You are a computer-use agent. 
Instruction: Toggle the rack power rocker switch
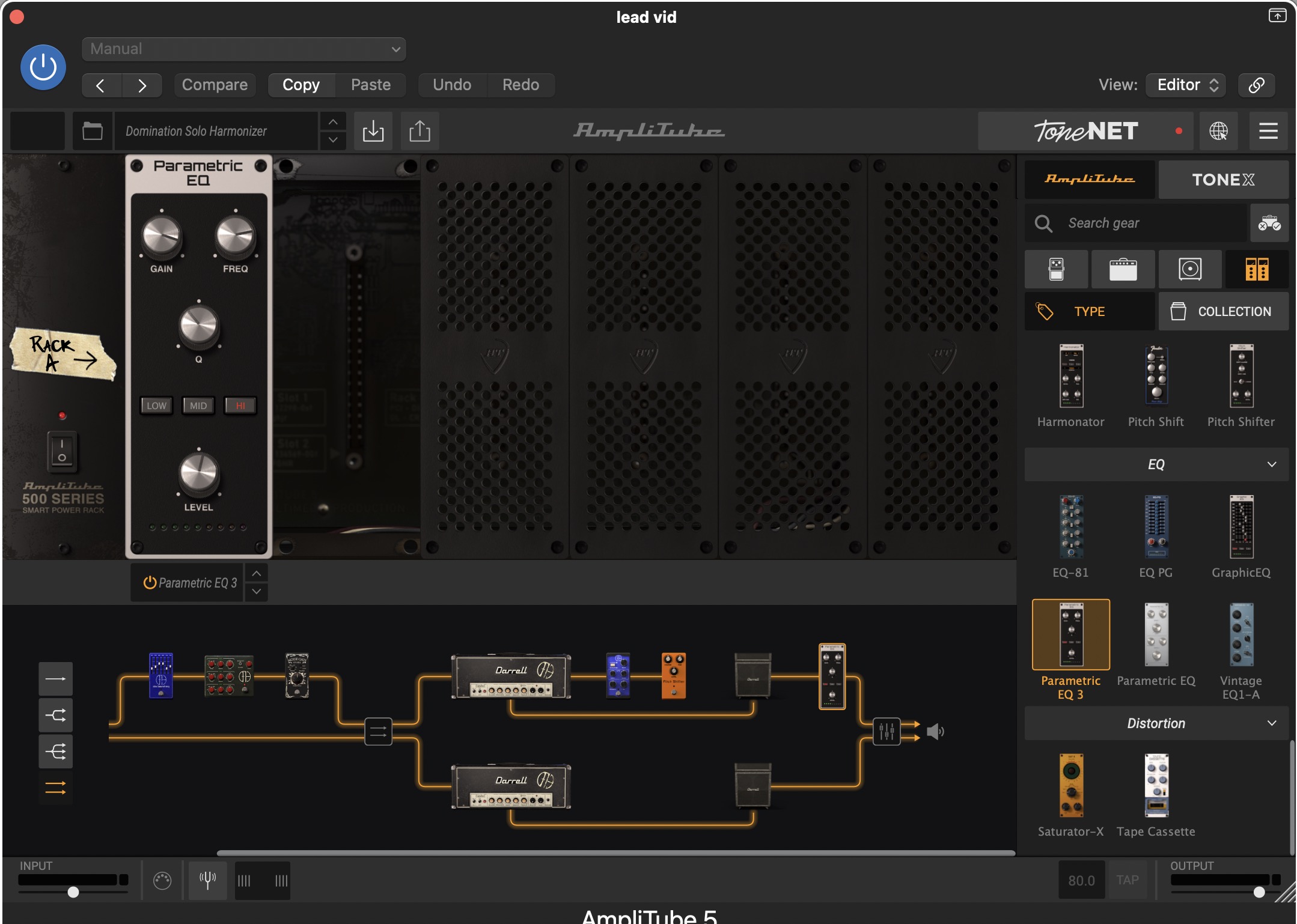point(62,451)
